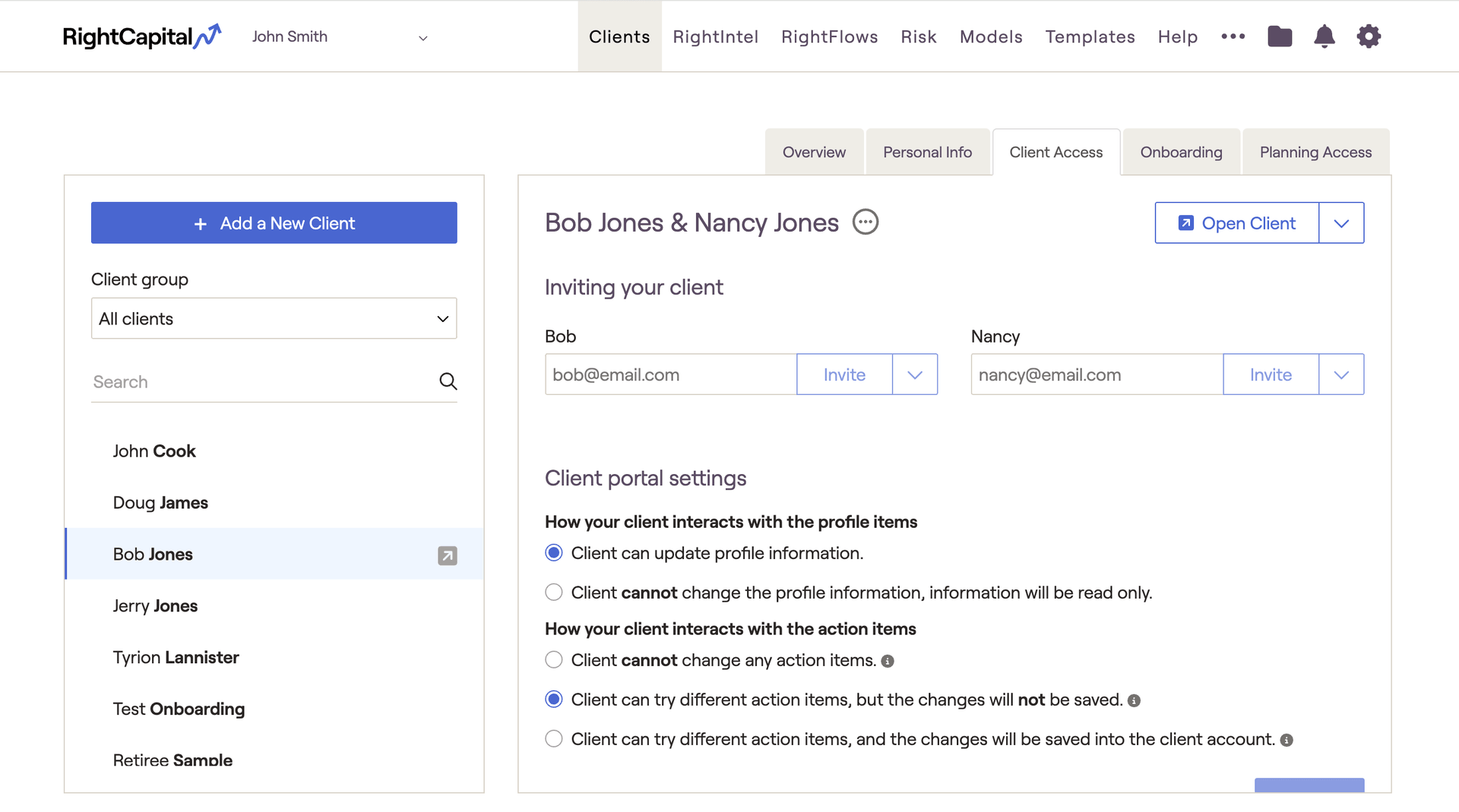The image size is (1459, 812).
Task: Open RightIntel in navigation
Action: coord(716,36)
